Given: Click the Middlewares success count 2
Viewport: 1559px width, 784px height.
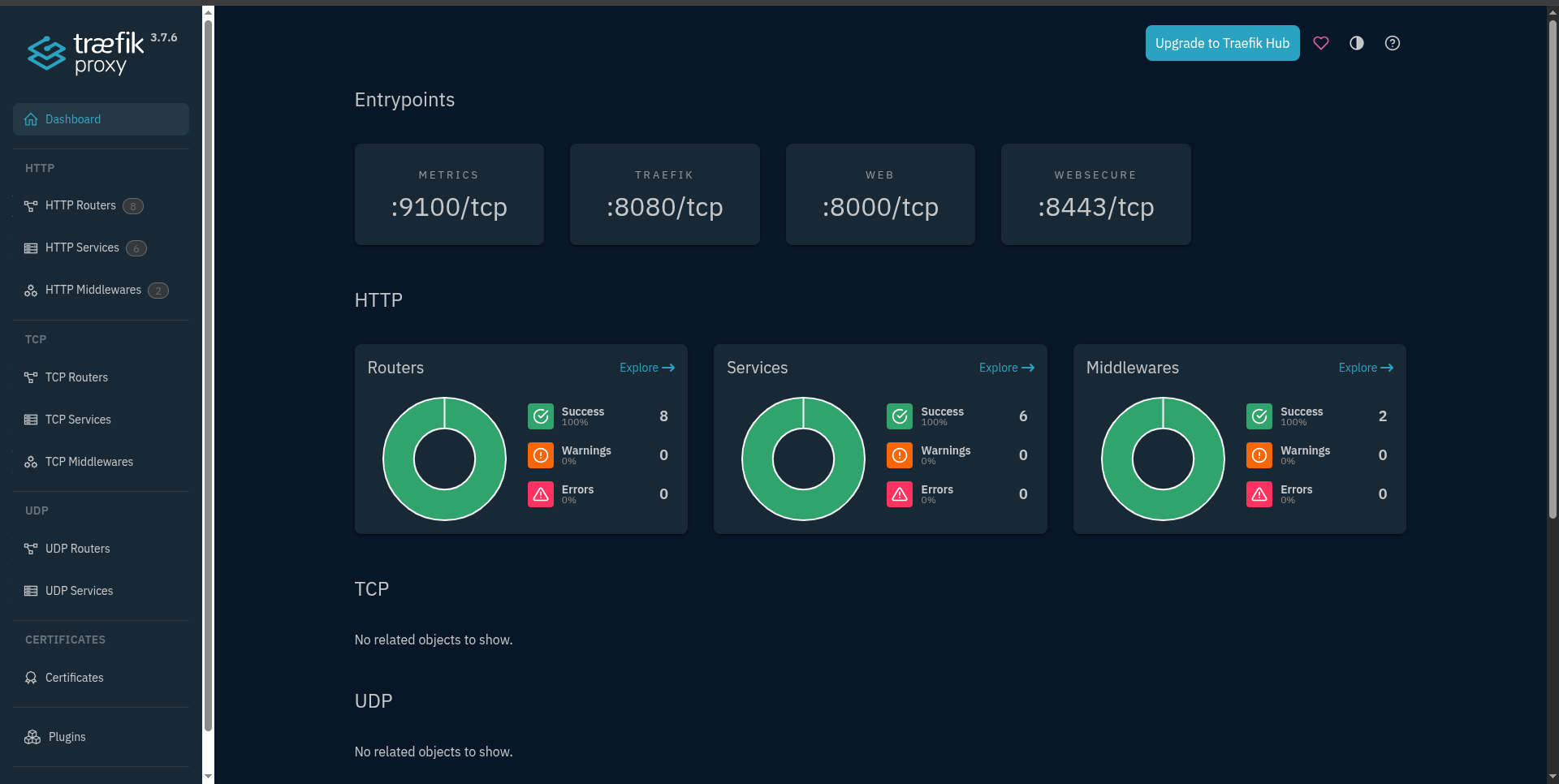Looking at the screenshot, I should tap(1383, 416).
